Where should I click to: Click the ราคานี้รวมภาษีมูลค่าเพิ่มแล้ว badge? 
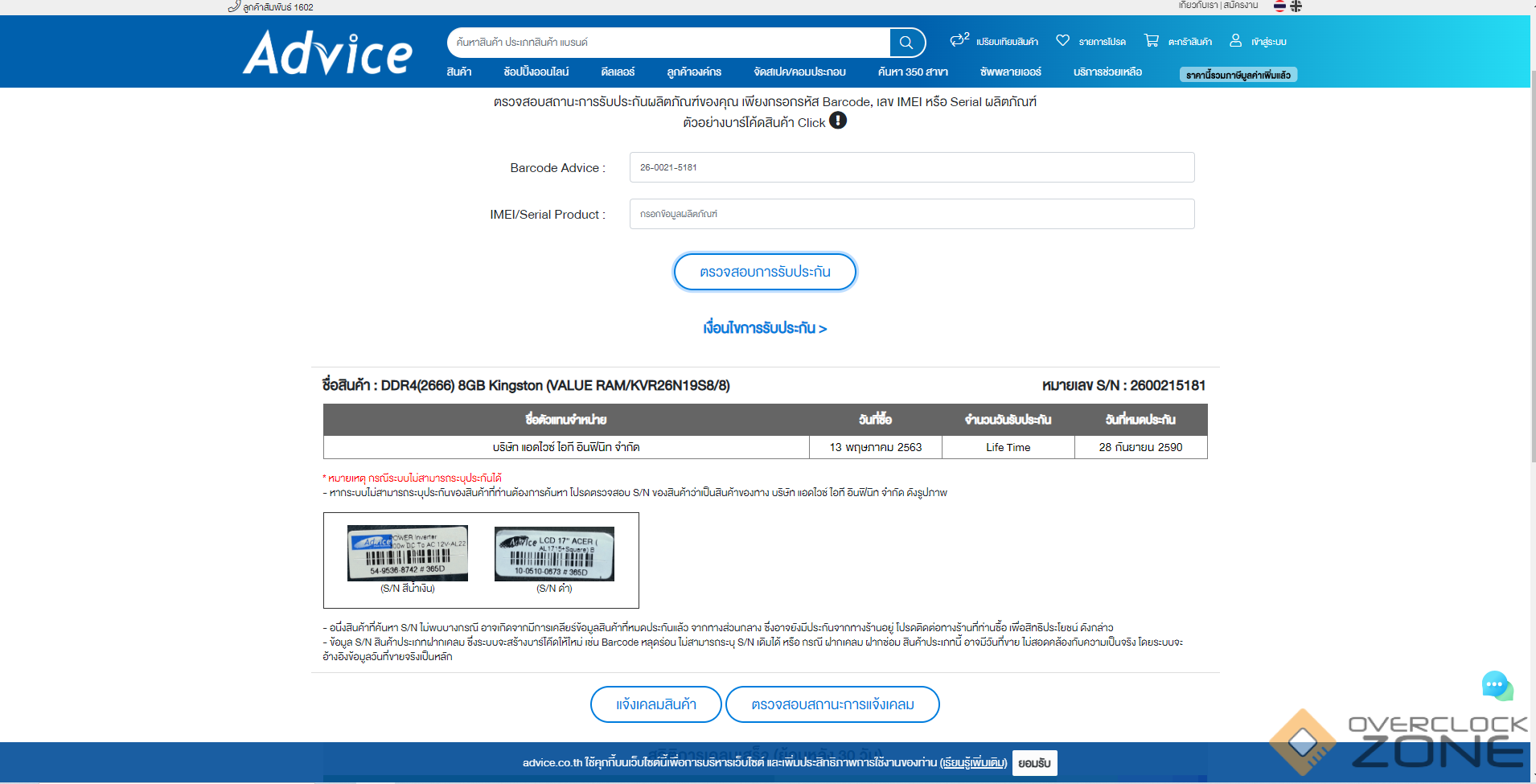click(x=1238, y=75)
